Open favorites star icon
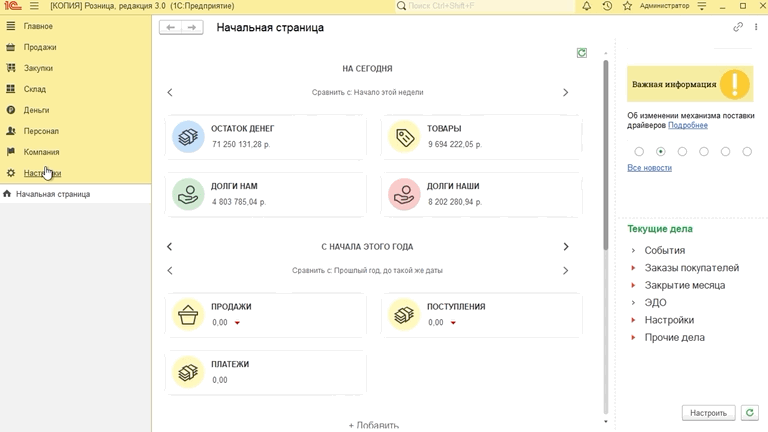The height and width of the screenshot is (432, 768). tap(627, 6)
